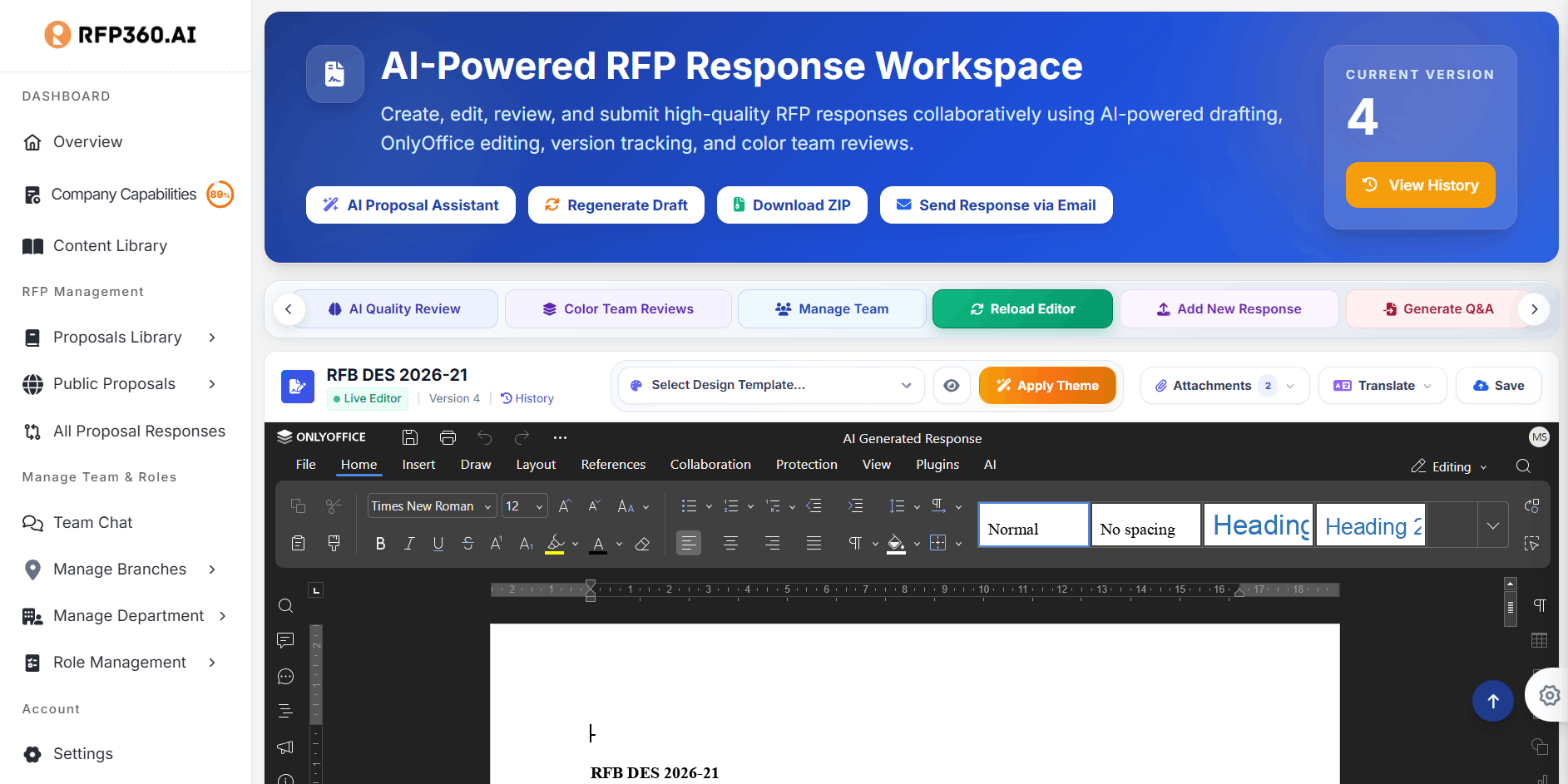Click the Regenerate Draft button
This screenshot has width=1568, height=784.
coord(616,205)
